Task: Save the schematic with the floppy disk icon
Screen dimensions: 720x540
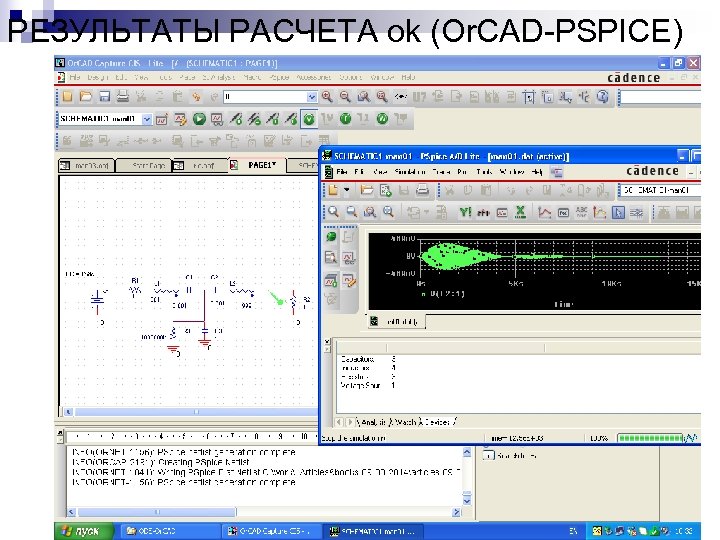Action: (x=105, y=96)
